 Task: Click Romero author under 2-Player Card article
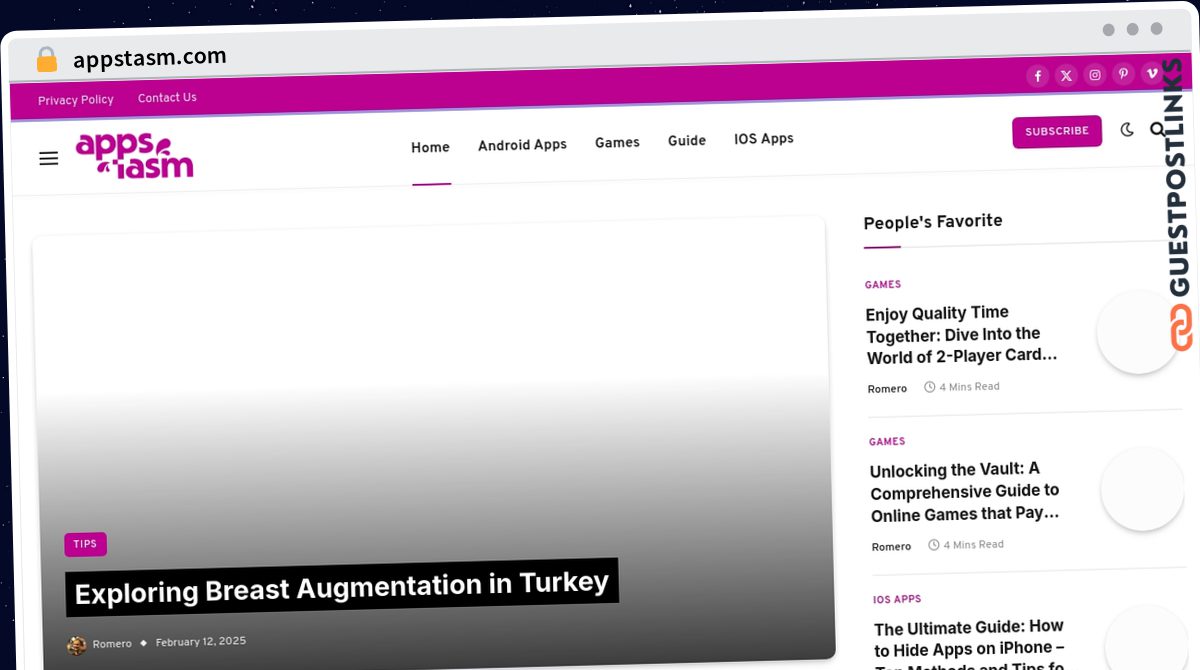point(887,389)
